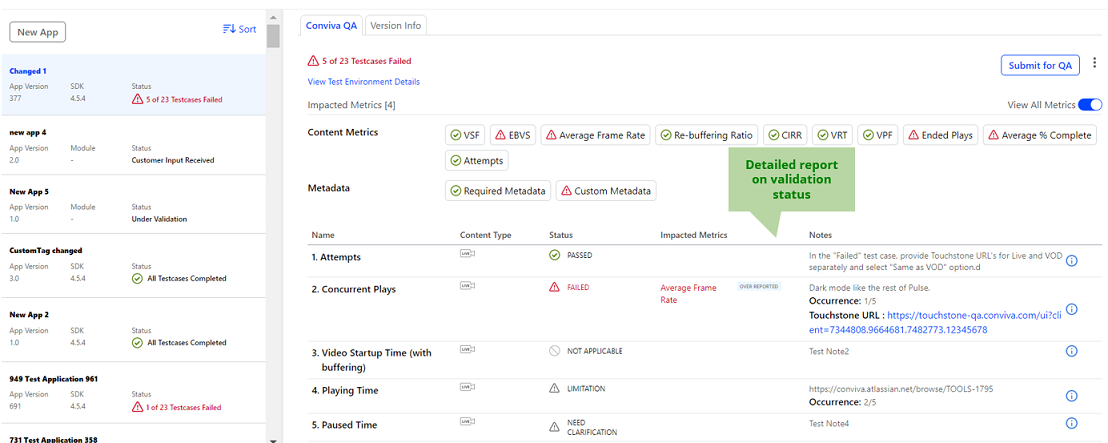The width and height of the screenshot is (1108, 443).
Task: Click the New App button
Action: (x=37, y=32)
